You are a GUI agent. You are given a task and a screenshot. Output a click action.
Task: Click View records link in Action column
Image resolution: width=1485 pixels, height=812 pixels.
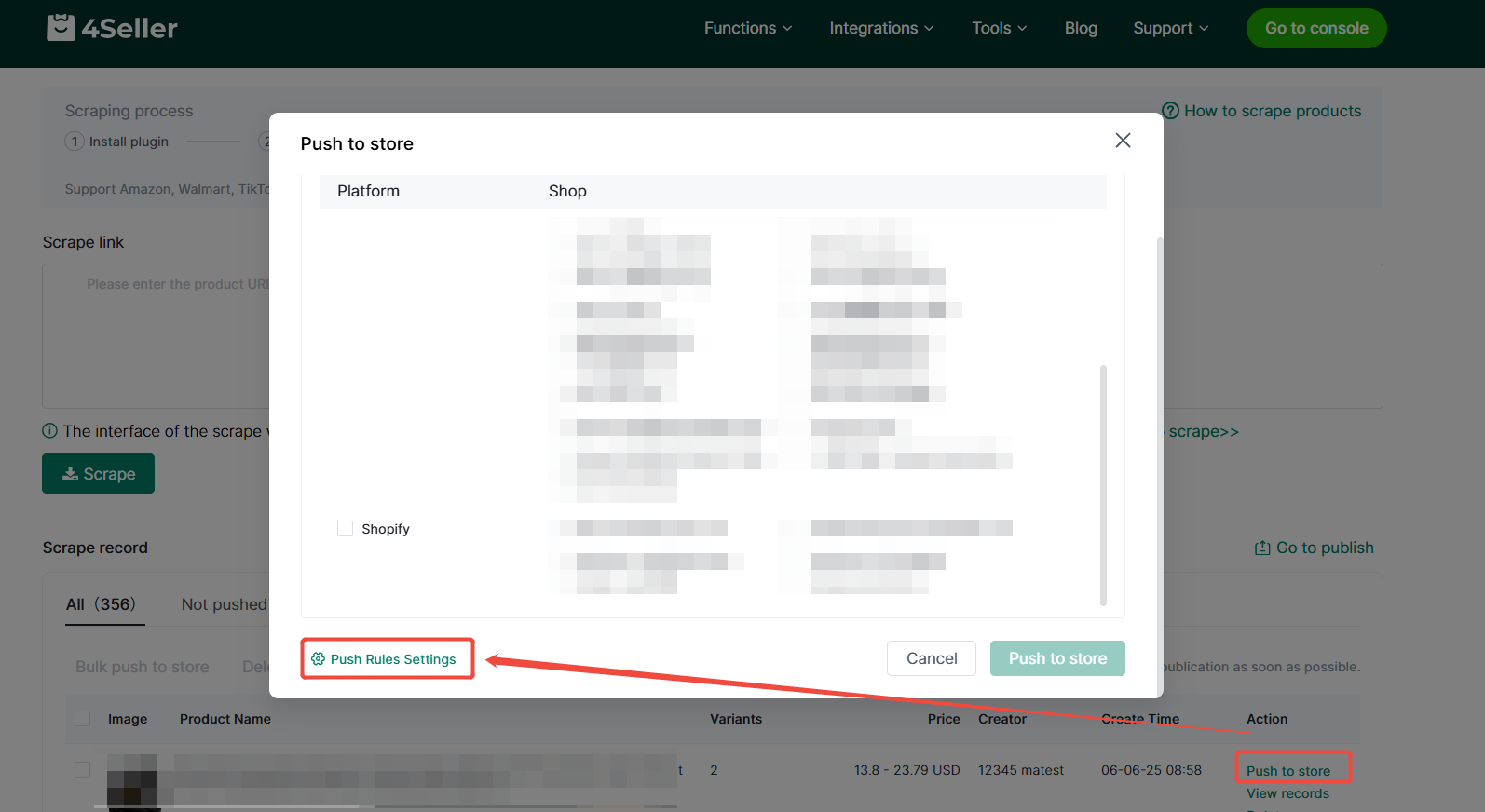coord(1287,793)
